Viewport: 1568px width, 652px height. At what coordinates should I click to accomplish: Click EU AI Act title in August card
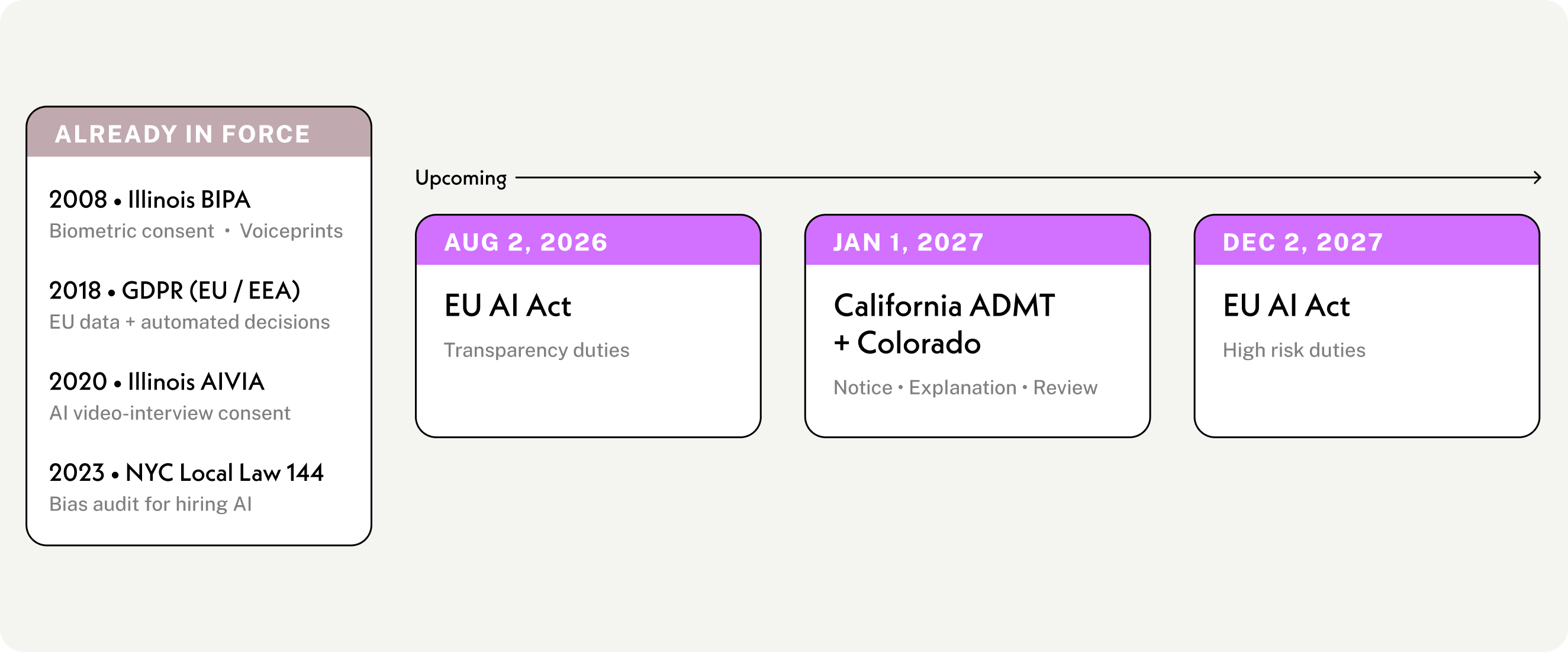tap(508, 306)
